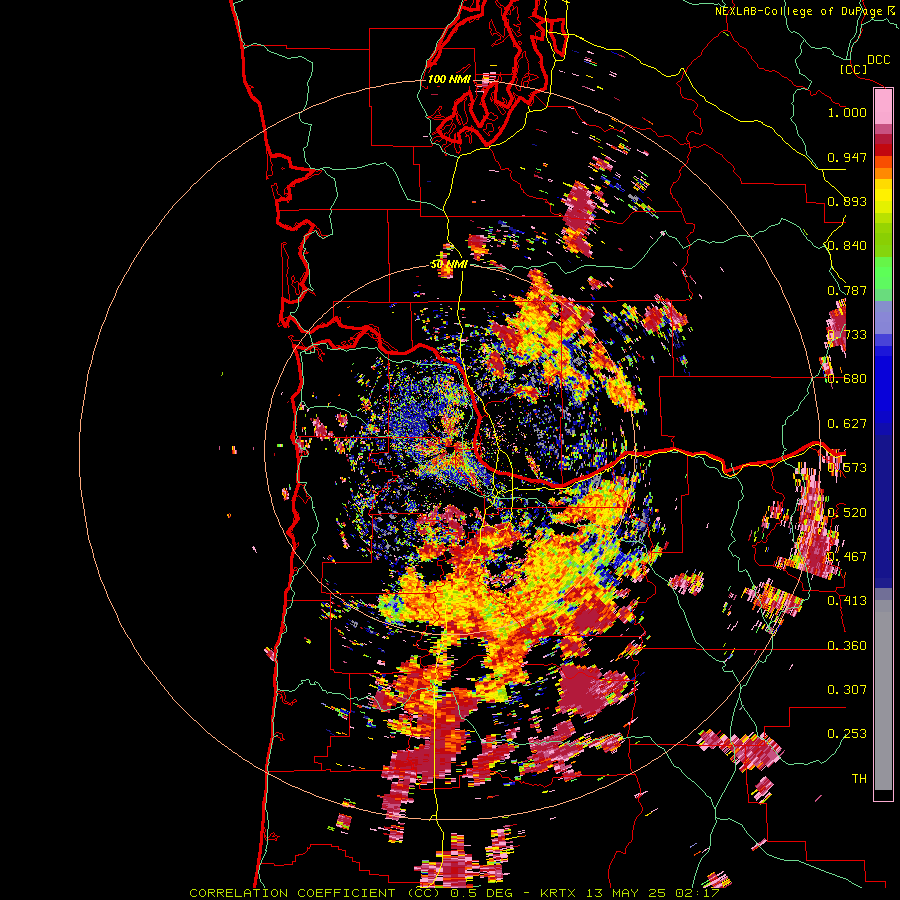This screenshot has width=900, height=900.
Task: Click the DCC label above the color scale
Action: click(878, 60)
